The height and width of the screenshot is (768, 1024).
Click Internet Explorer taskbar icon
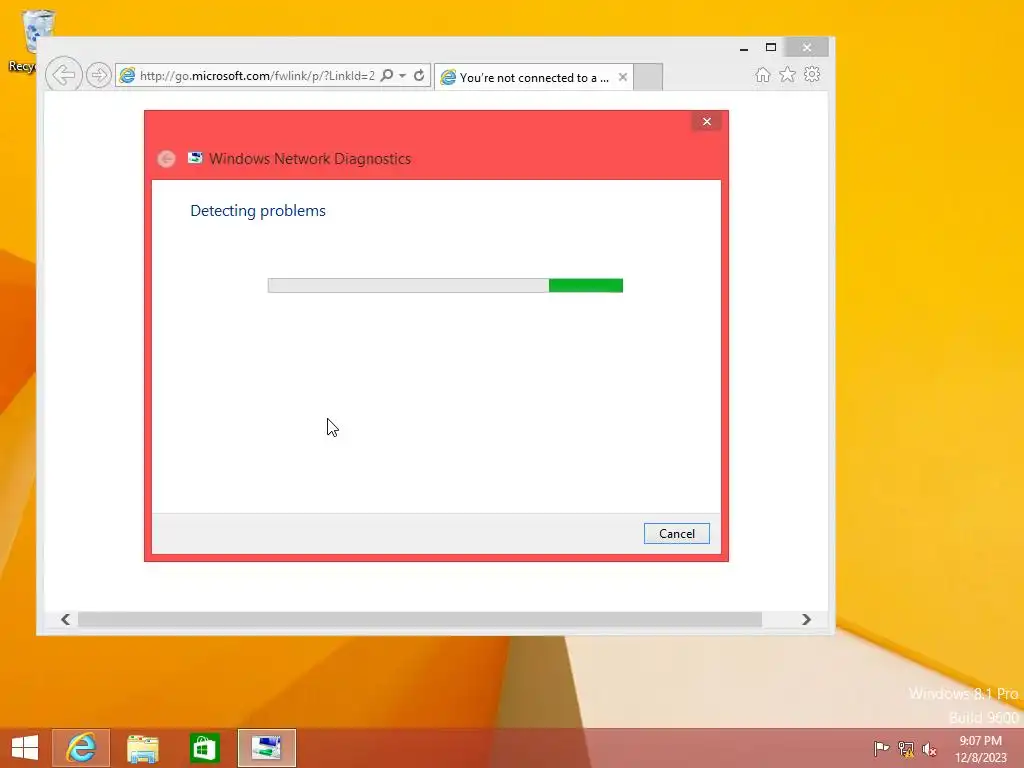pyautogui.click(x=81, y=748)
